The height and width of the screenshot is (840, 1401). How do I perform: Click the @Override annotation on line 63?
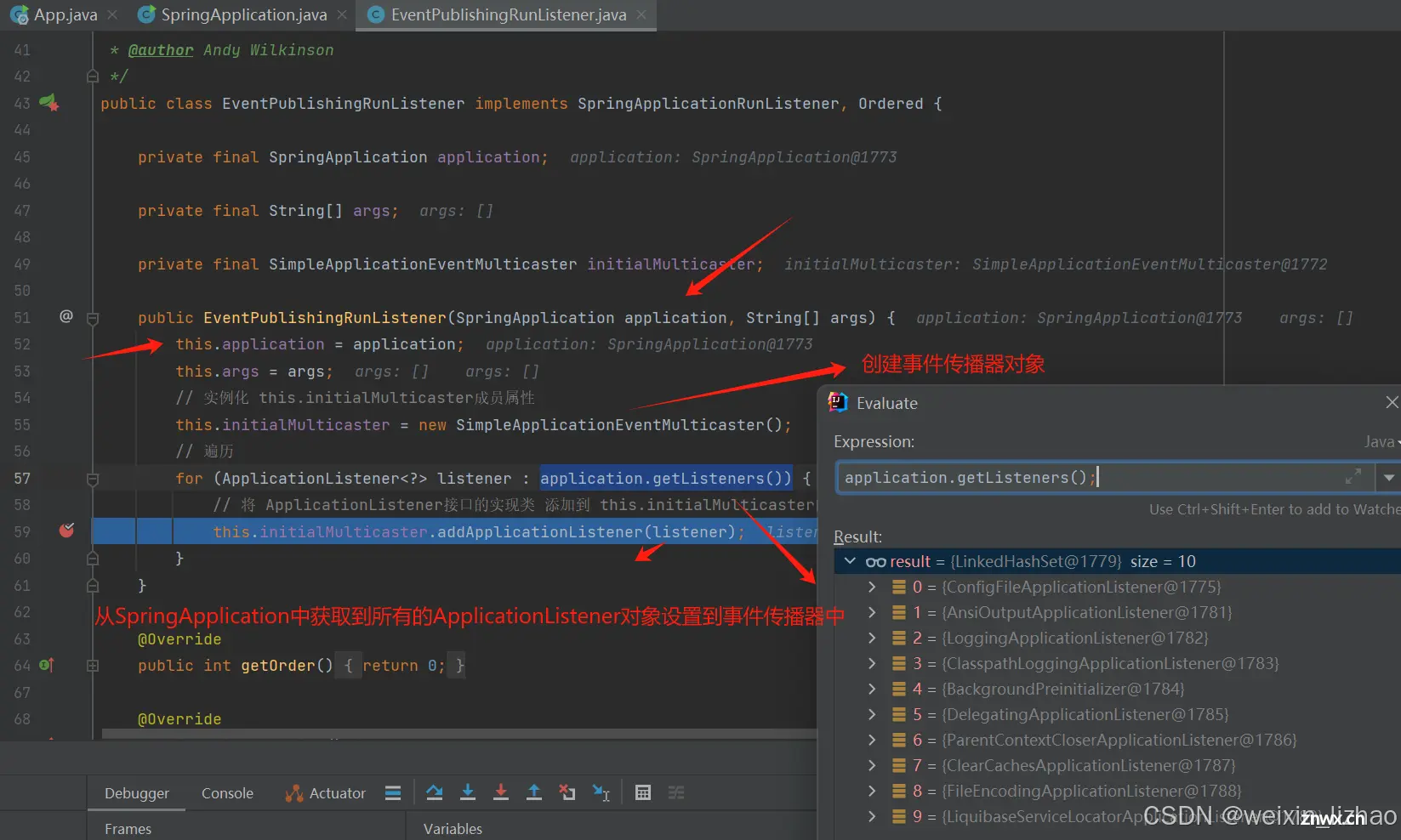179,639
